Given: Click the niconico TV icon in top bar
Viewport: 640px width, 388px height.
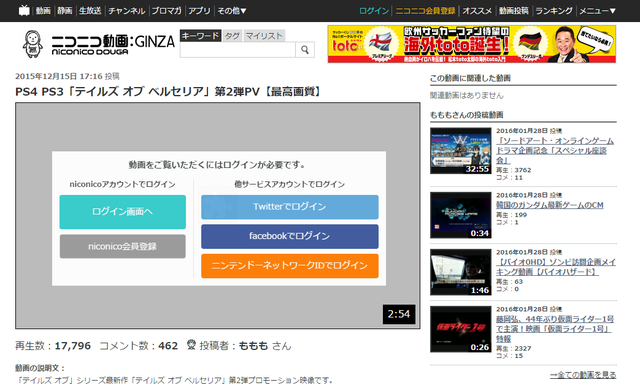Looking at the screenshot, I should 24,10.
